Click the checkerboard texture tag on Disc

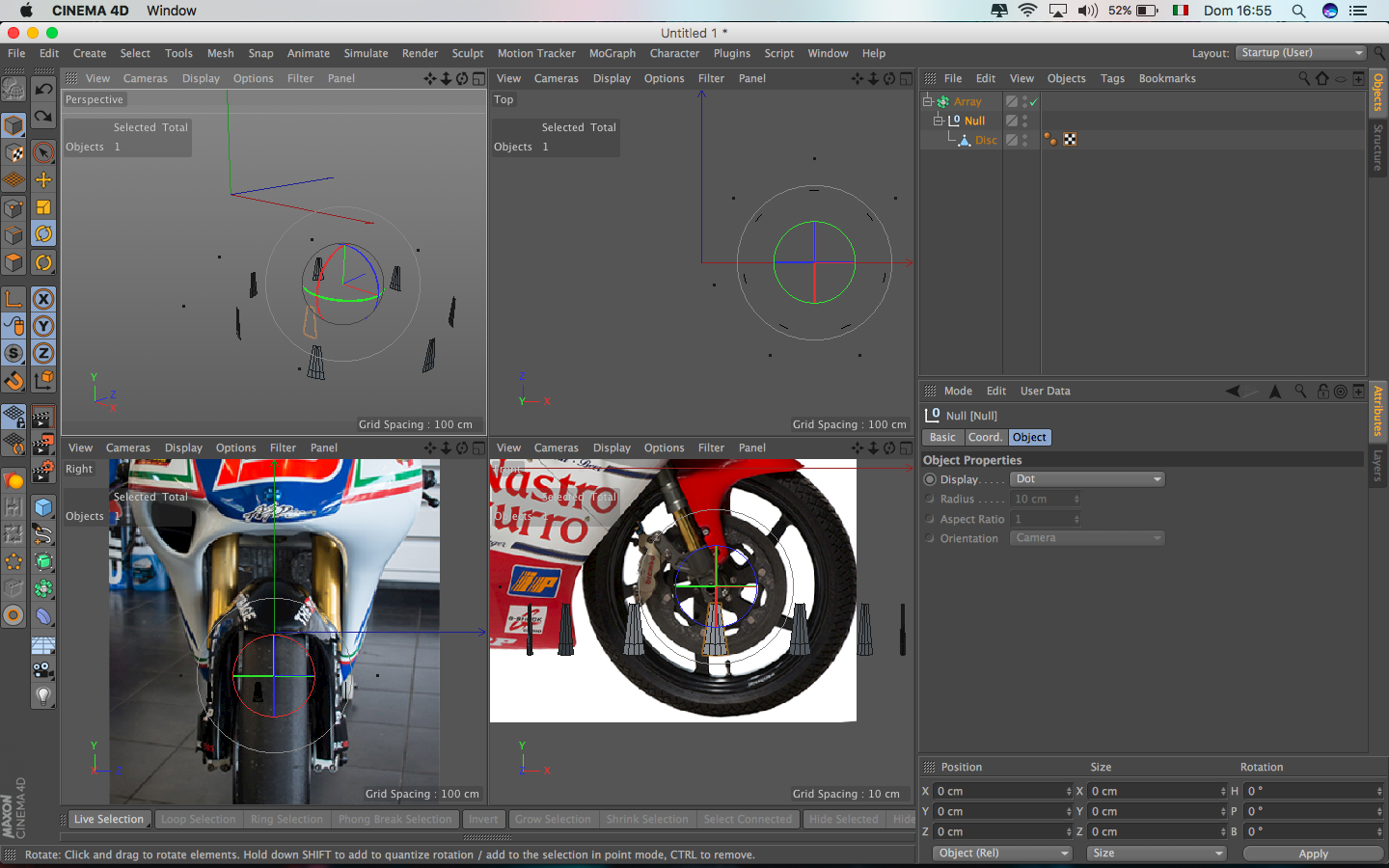point(1070,140)
